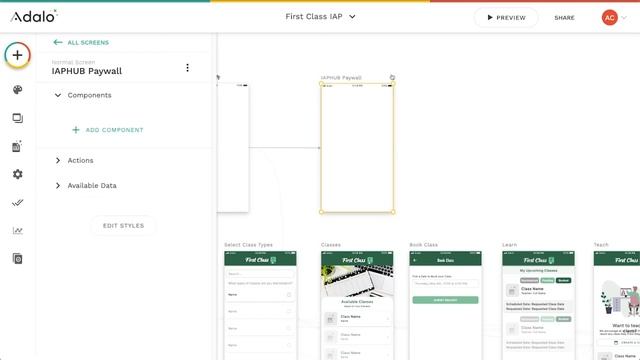The height and width of the screenshot is (360, 640).
Task: Select the Learn screen thumbnail
Action: [x=538, y=305]
